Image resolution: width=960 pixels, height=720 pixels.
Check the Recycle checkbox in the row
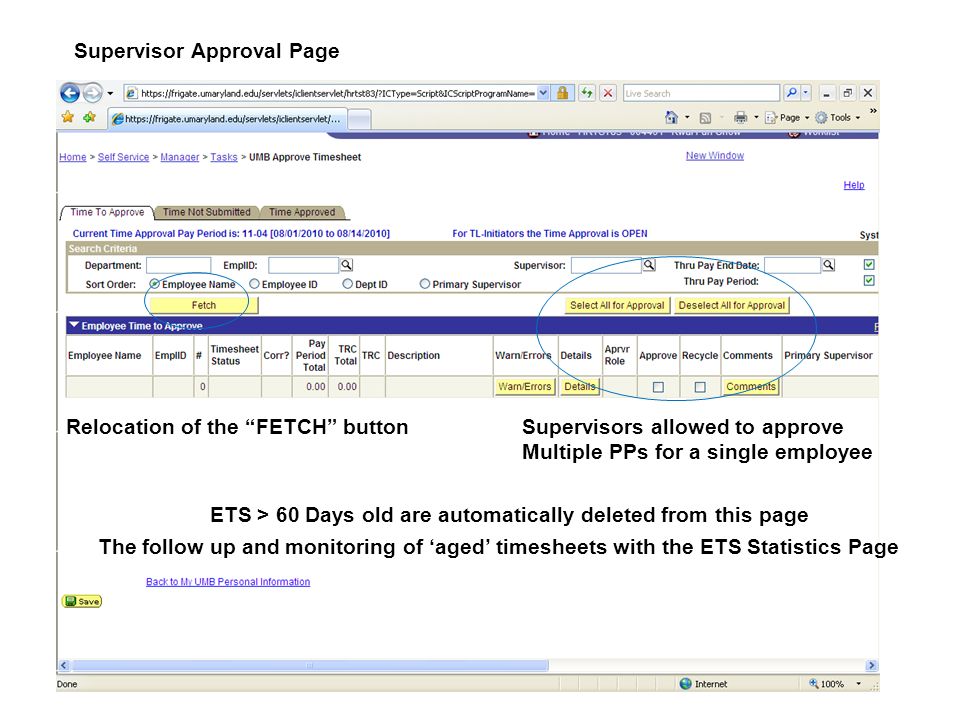[x=700, y=387]
